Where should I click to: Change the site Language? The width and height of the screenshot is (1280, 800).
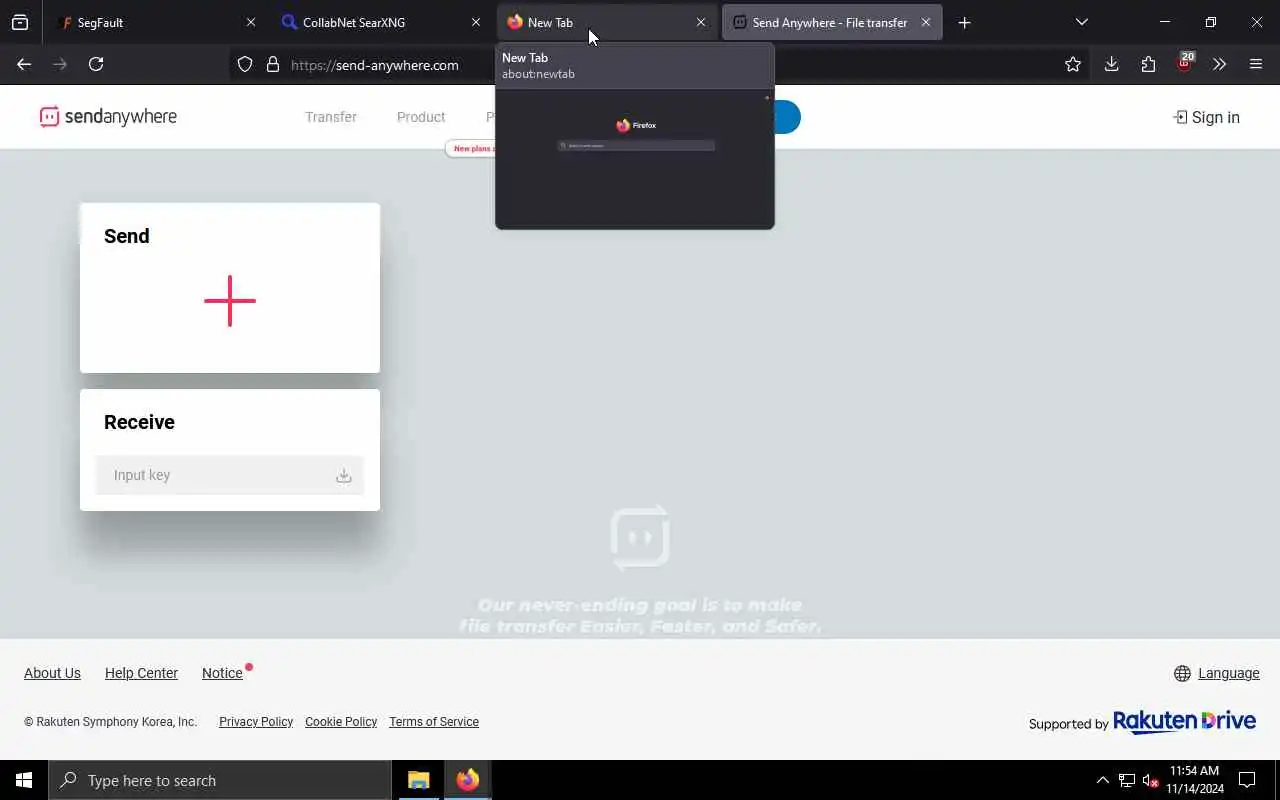point(1217,673)
